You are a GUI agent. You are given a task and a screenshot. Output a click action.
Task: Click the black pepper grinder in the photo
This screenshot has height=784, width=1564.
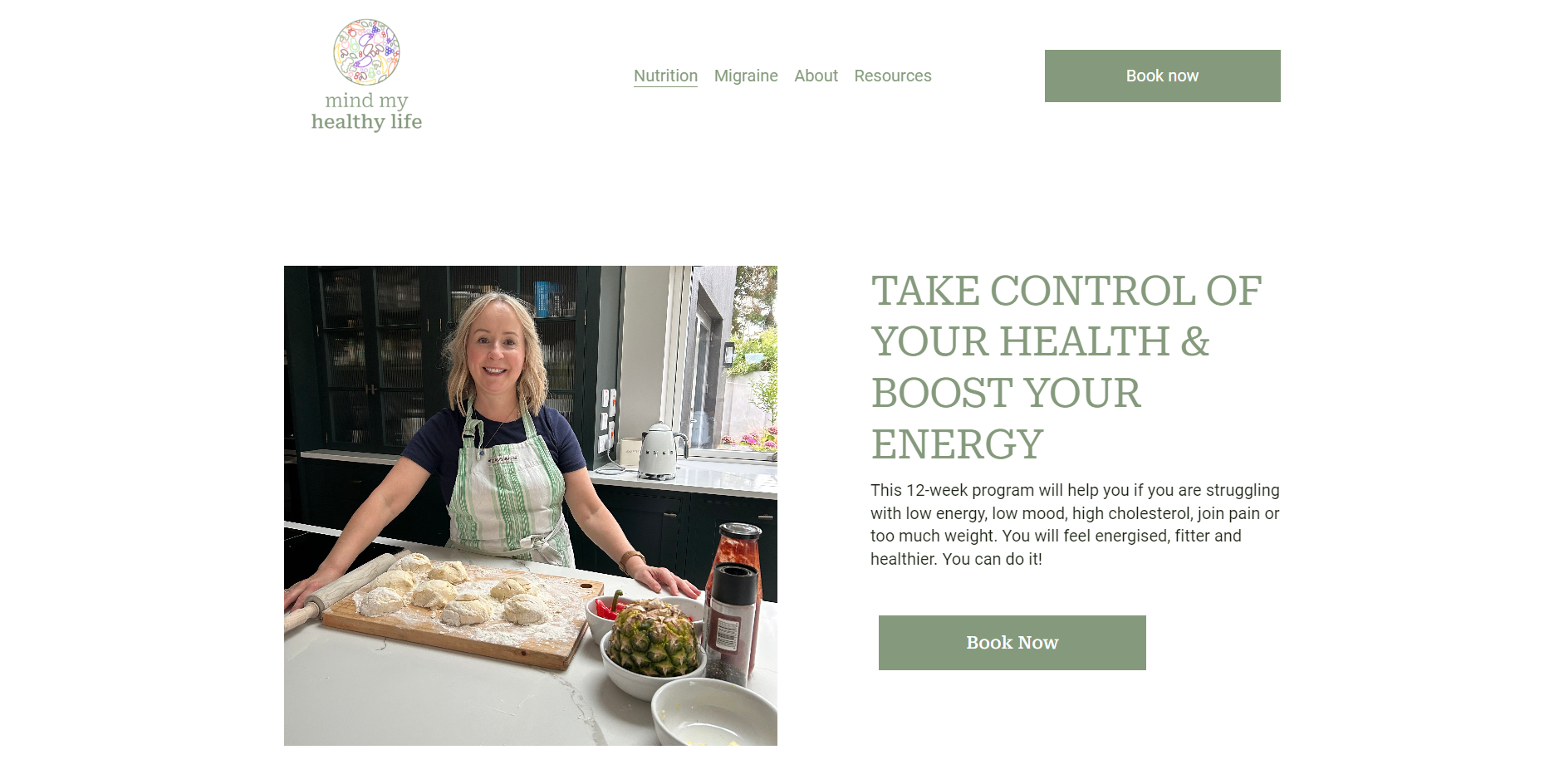731,621
